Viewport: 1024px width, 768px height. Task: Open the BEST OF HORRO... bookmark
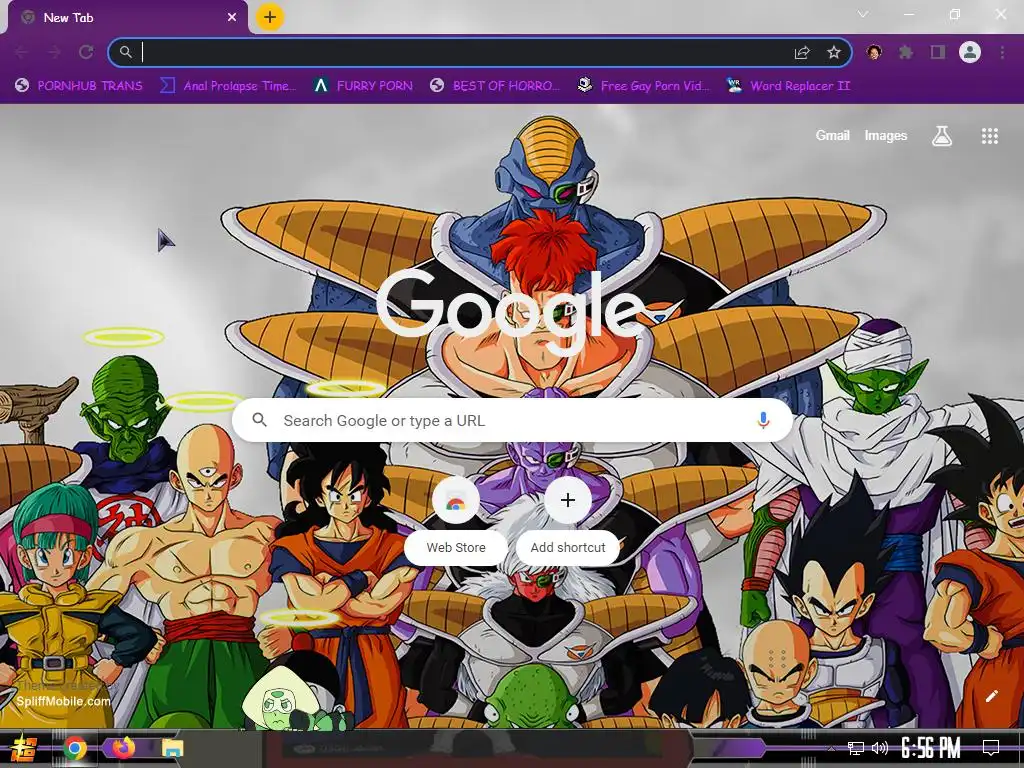[496, 86]
